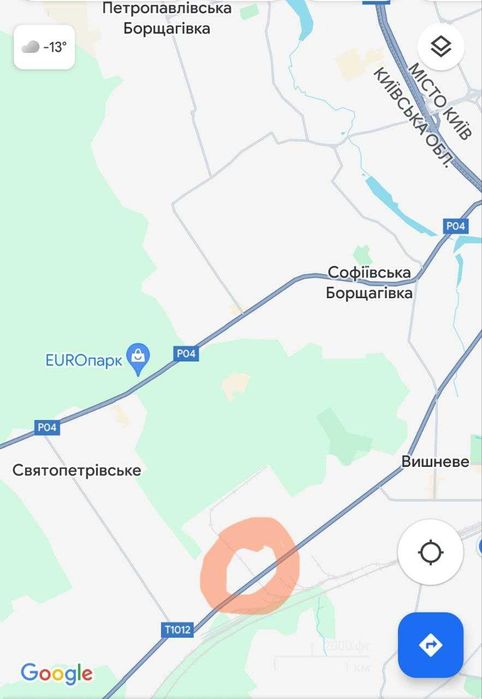Screen dimensions: 482x699
Task: Select the EUROпарк shopping pin
Action: [138, 359]
